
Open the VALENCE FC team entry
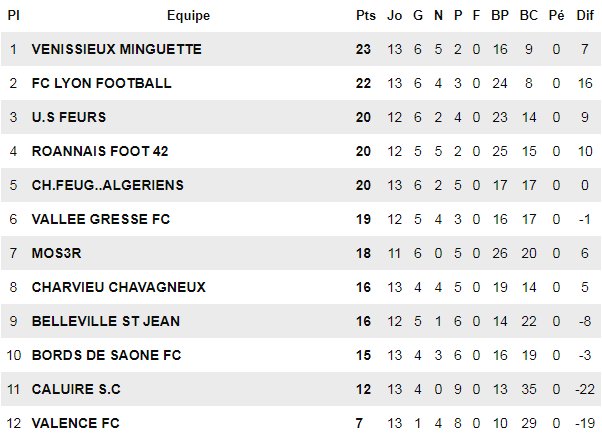click(76, 423)
